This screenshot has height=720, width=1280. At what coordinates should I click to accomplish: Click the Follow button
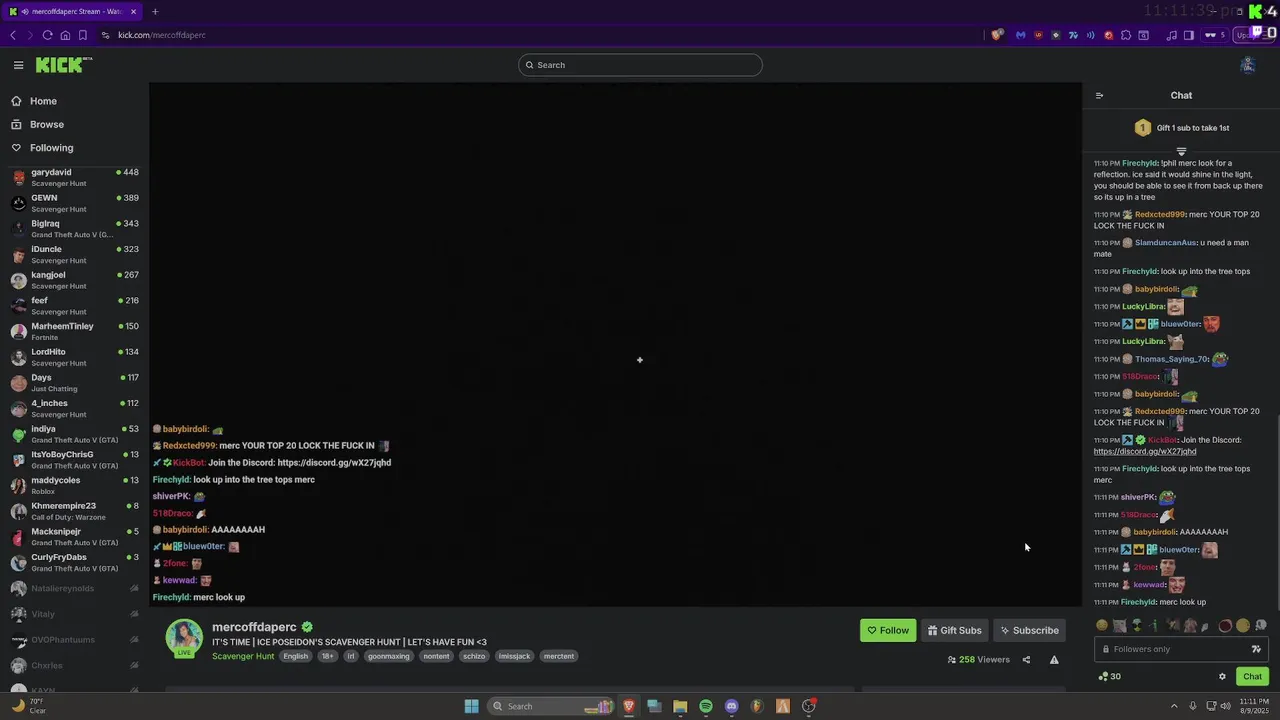pos(888,630)
